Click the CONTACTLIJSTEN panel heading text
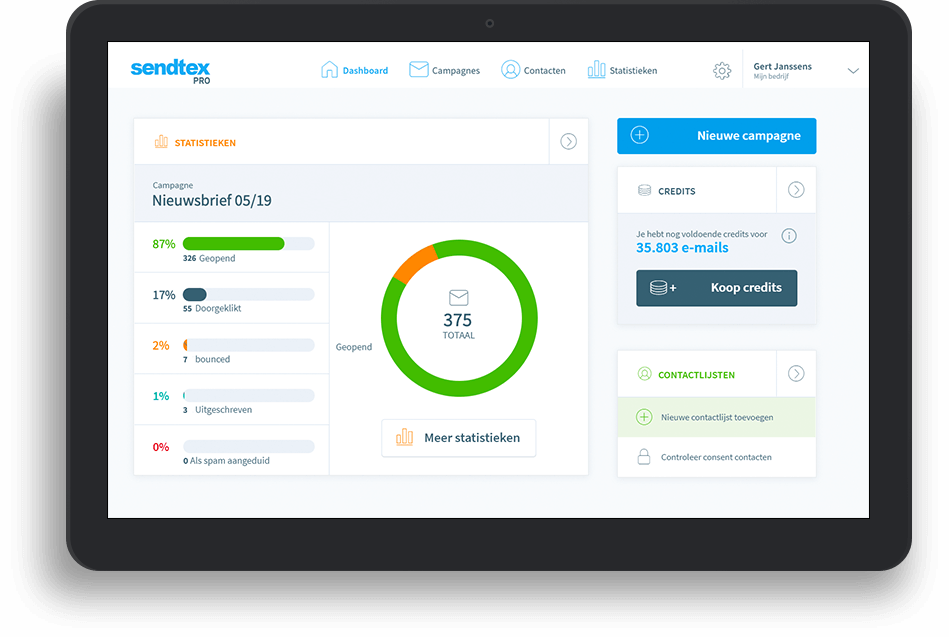Screen dimensions: 949x637 click(x=697, y=375)
